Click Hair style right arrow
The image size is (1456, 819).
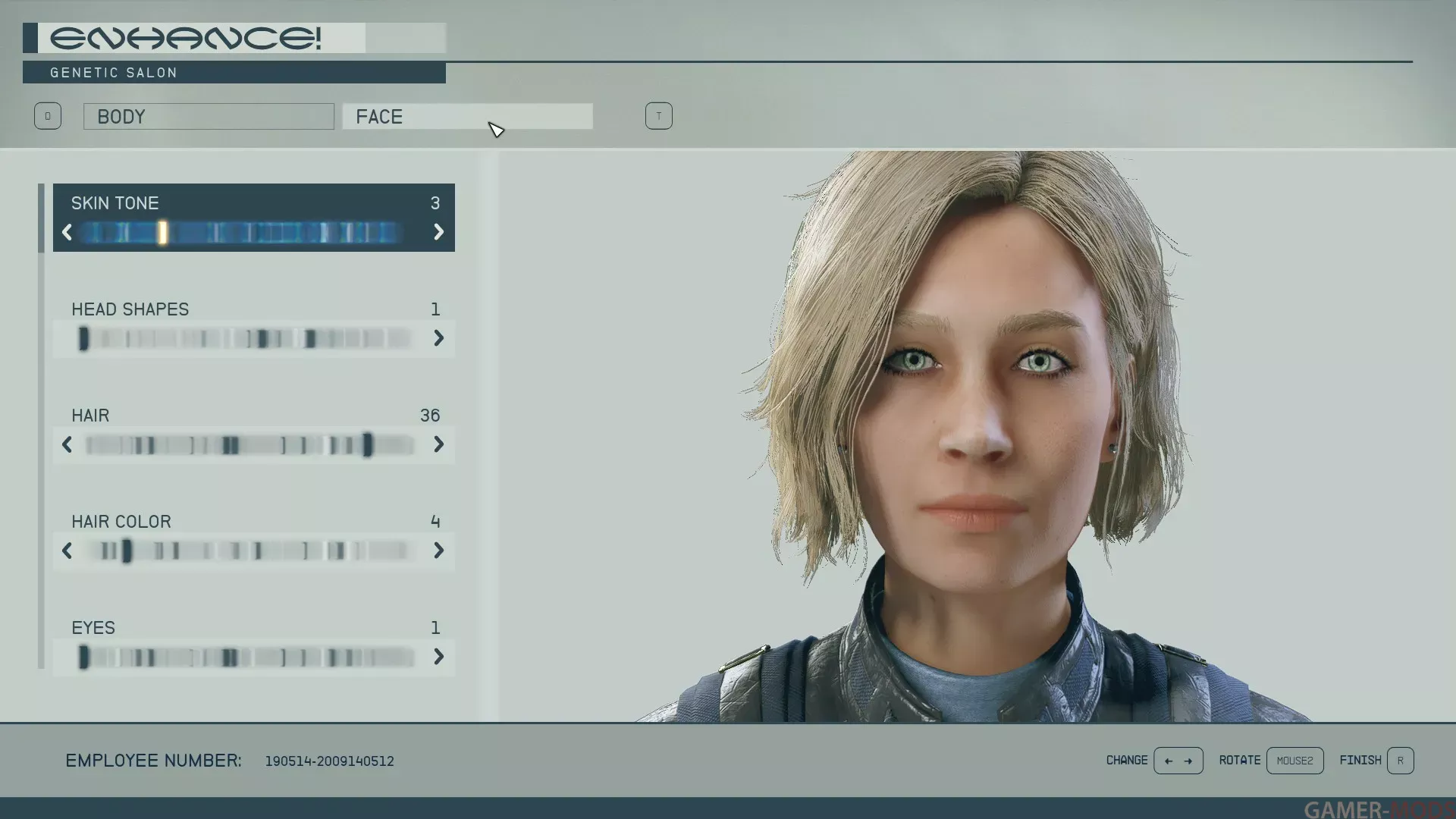point(438,444)
